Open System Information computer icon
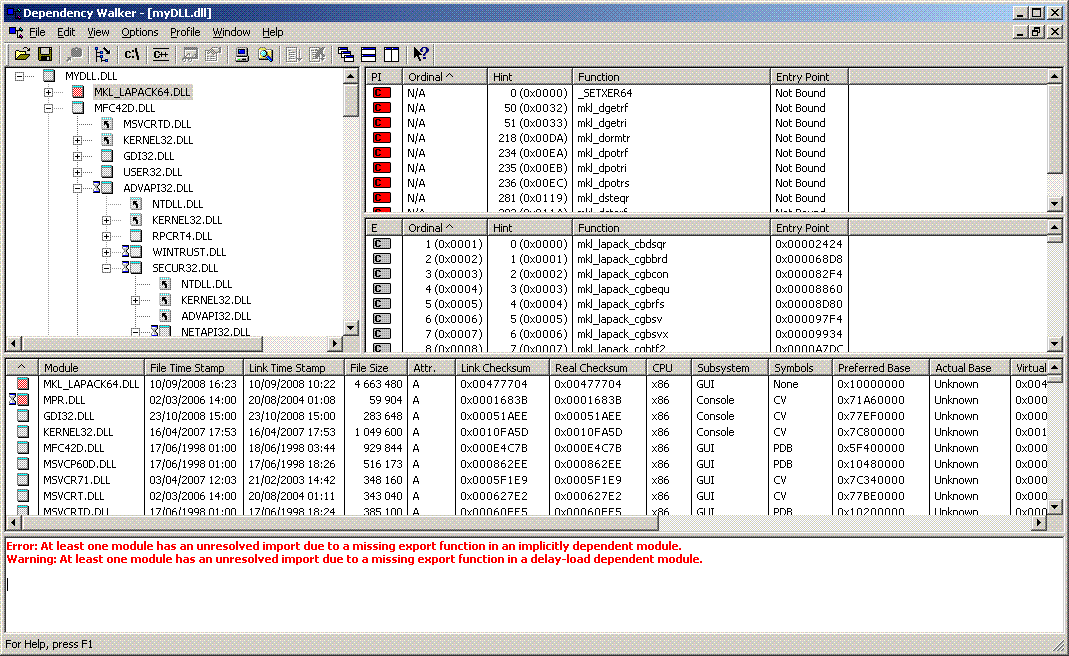Image resolution: width=1069 pixels, height=656 pixels. [x=242, y=54]
